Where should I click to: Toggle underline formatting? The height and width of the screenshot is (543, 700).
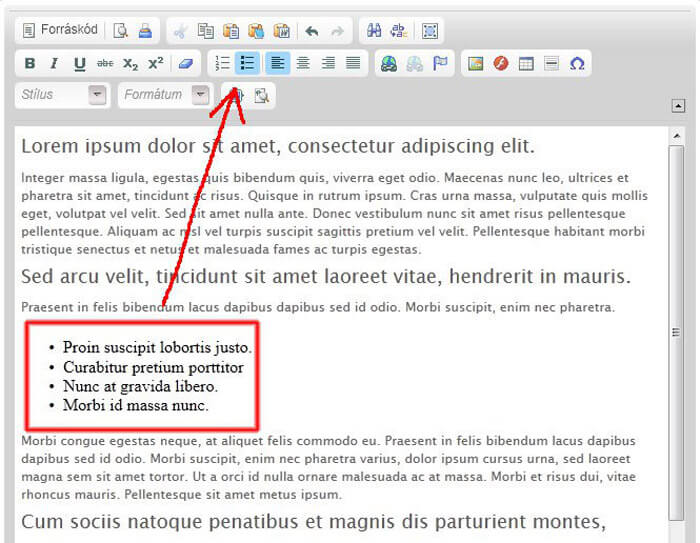click(x=80, y=63)
